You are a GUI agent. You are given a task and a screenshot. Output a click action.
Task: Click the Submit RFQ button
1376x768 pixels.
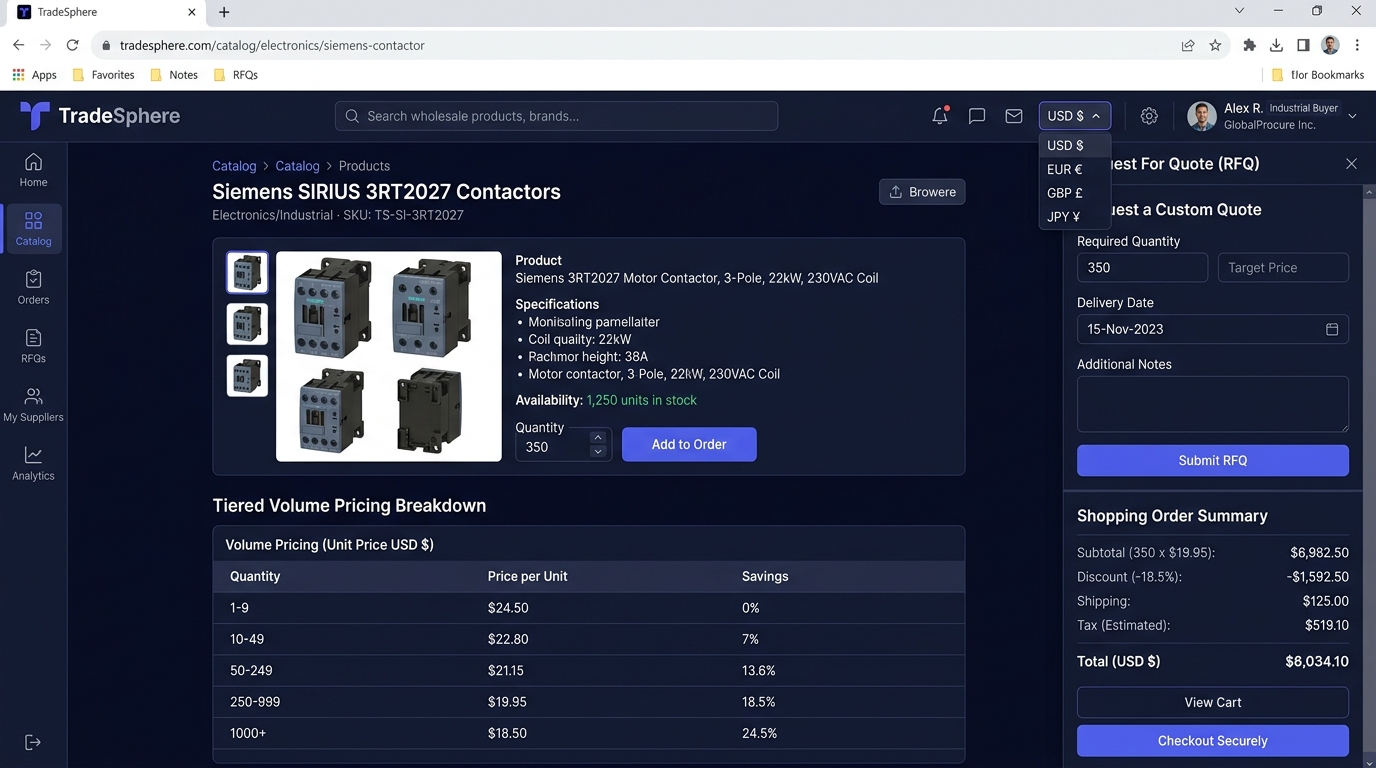pyautogui.click(x=1212, y=460)
